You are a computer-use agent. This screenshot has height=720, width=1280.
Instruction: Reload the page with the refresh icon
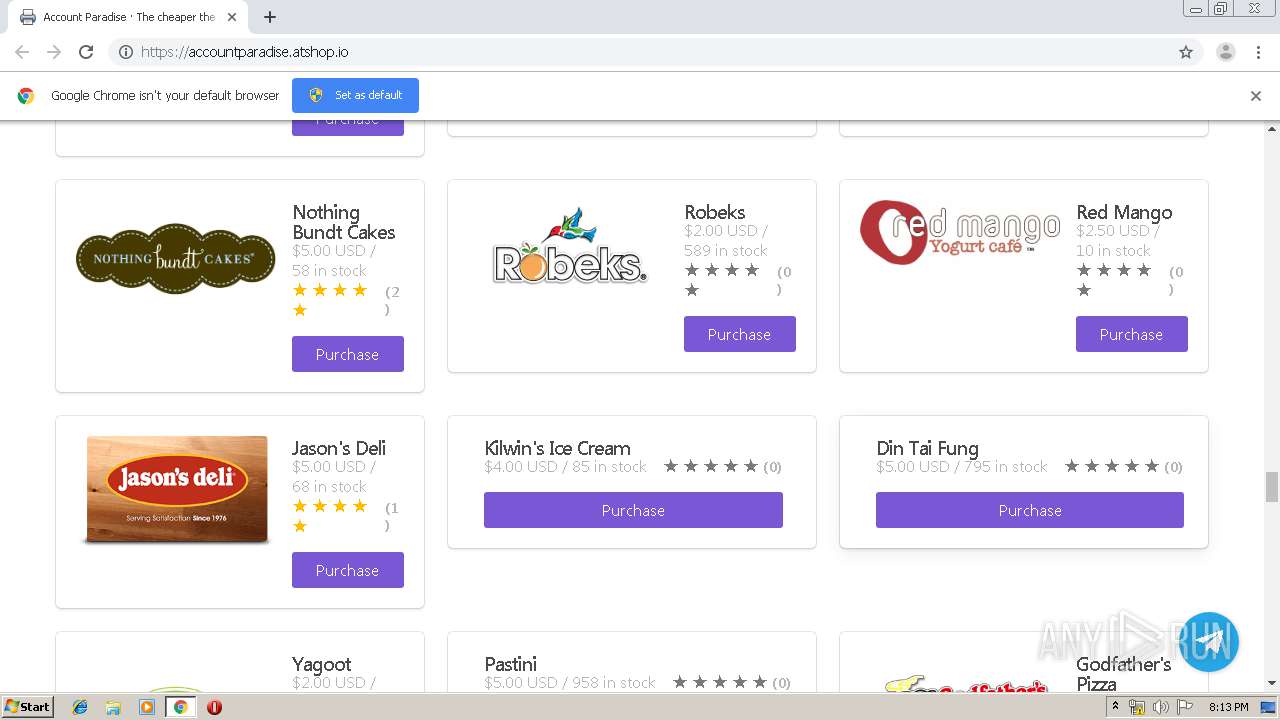[86, 52]
